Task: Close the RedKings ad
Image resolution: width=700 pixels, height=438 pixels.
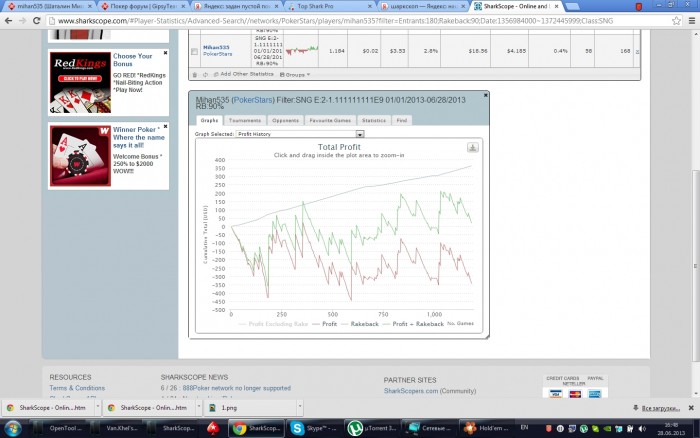Action: 165,53
